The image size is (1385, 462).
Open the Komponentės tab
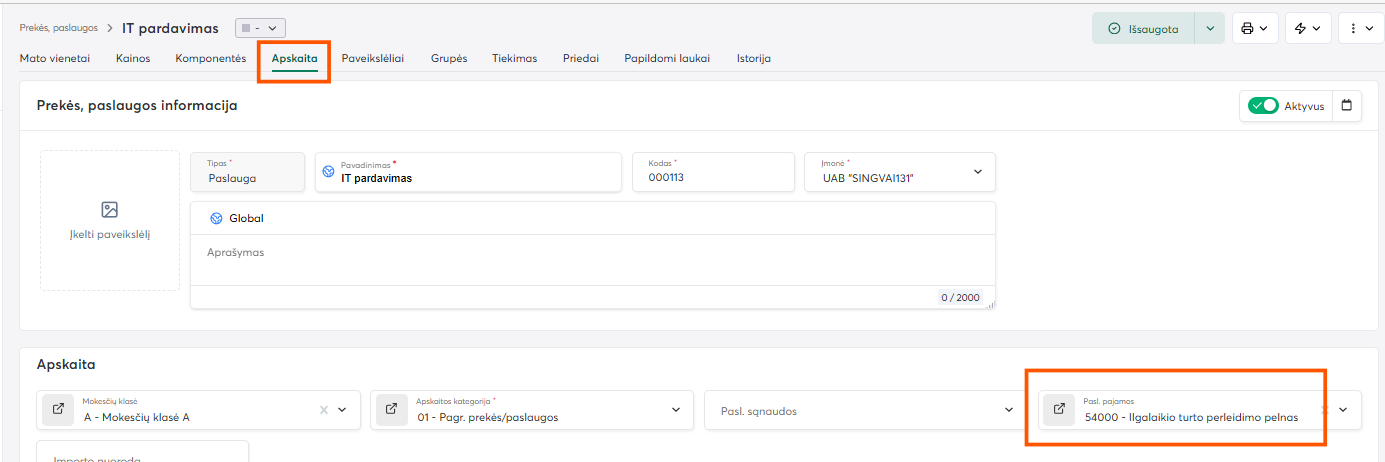tap(211, 58)
